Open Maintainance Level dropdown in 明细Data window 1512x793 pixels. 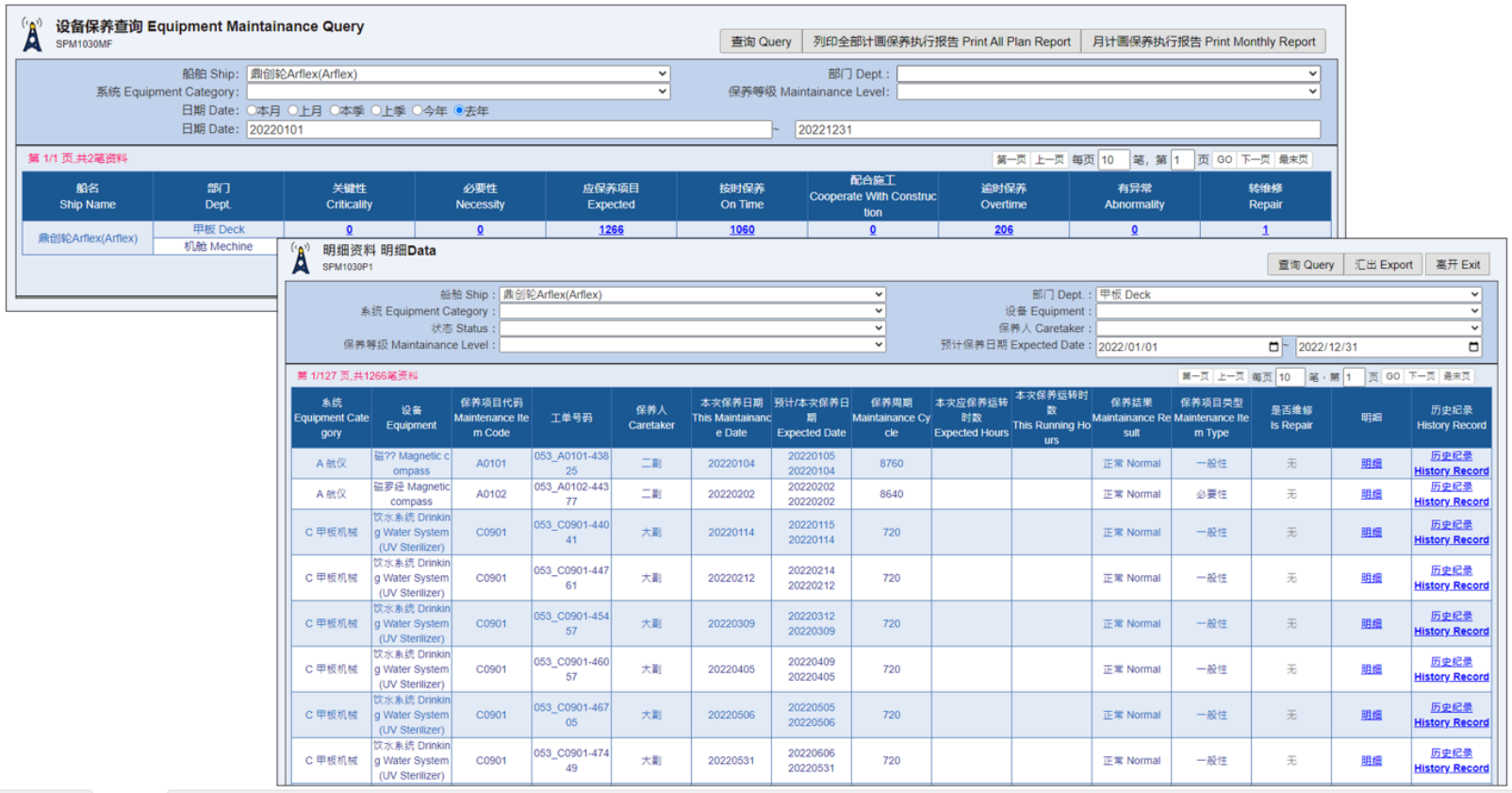(x=692, y=345)
